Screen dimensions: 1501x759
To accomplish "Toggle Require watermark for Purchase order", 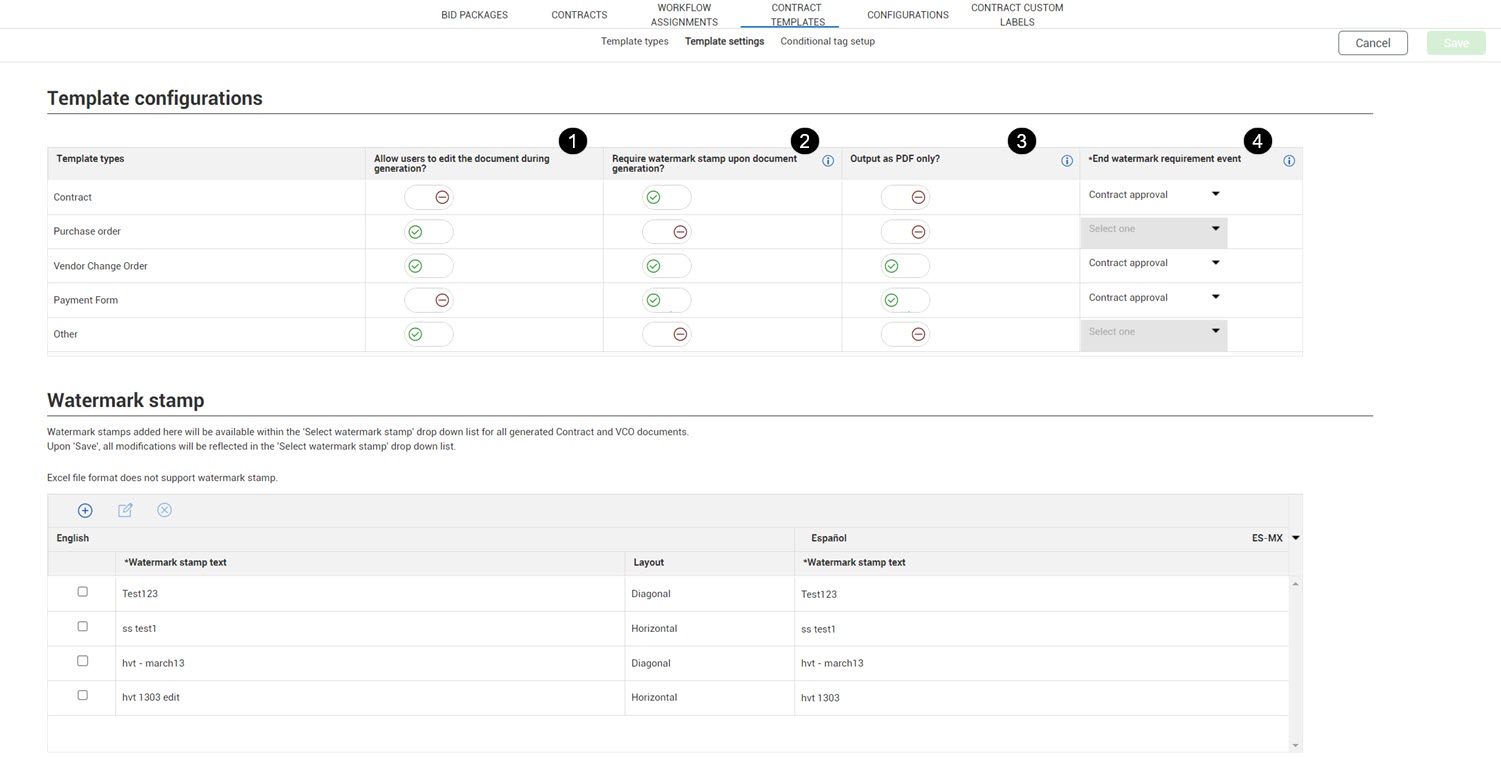I will coord(667,232).
